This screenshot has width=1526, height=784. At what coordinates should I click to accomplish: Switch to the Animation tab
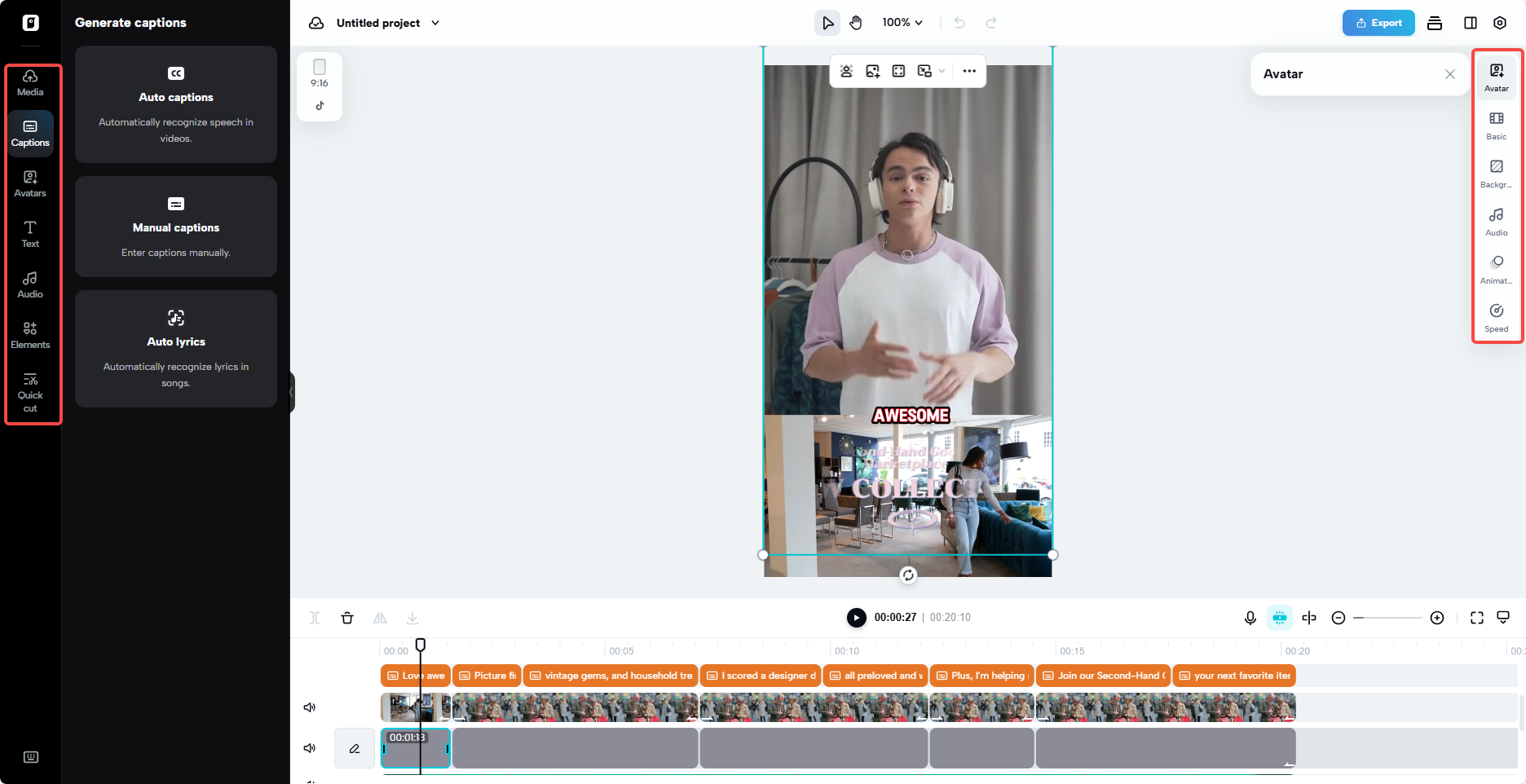pos(1497,270)
